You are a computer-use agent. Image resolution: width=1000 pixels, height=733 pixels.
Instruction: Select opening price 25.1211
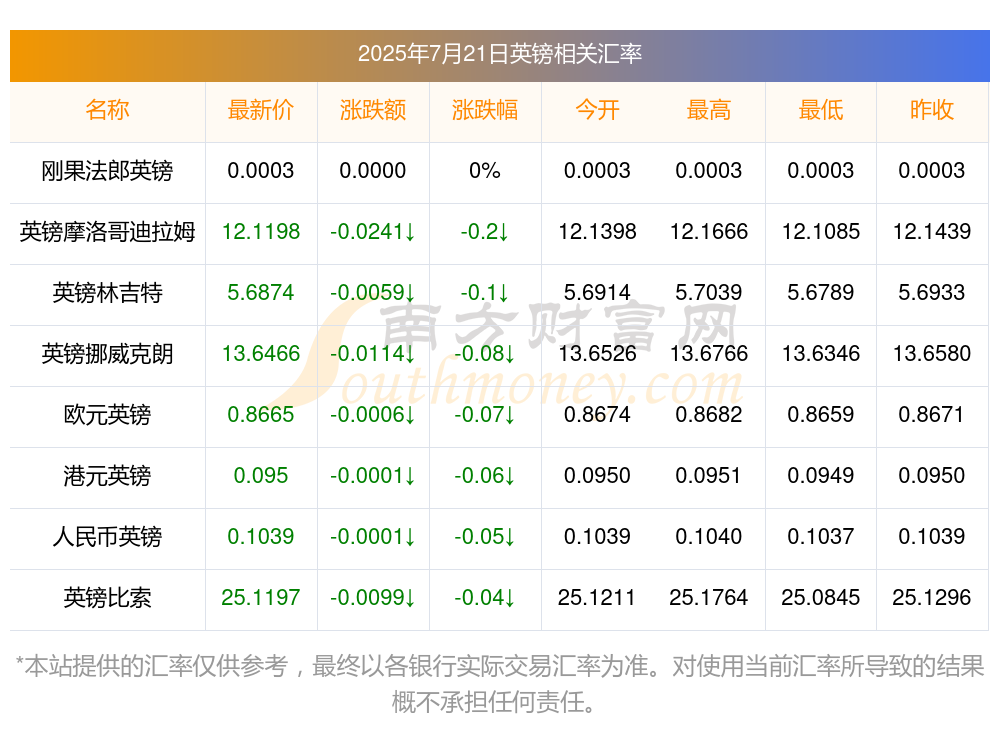point(597,598)
